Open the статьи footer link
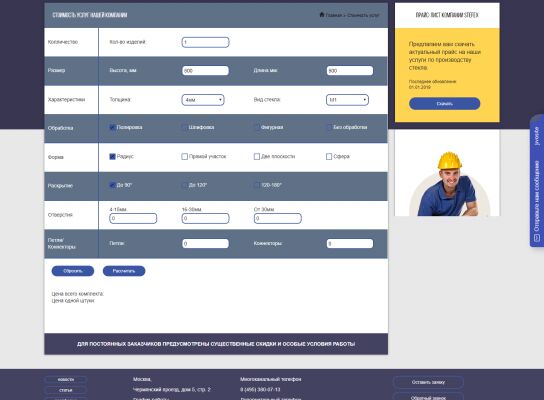544x400 pixels. coord(66,390)
